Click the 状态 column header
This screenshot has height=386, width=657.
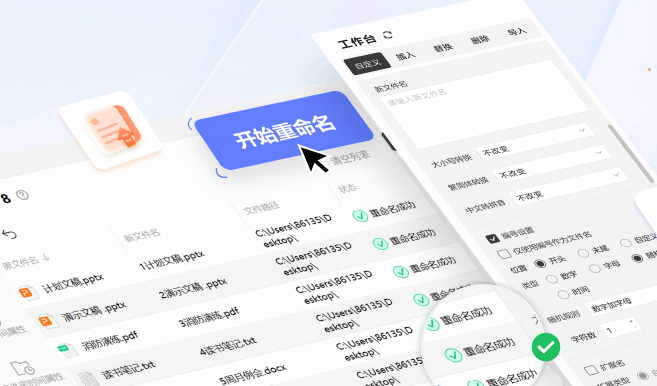click(347, 189)
